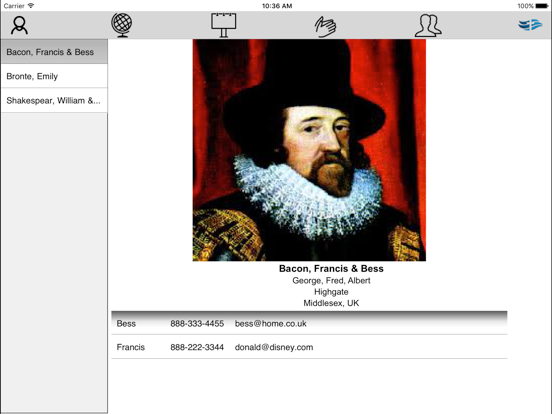The image size is (552, 414).
Task: Select Bacon, Francis & Bess in list
Action: coord(54,52)
